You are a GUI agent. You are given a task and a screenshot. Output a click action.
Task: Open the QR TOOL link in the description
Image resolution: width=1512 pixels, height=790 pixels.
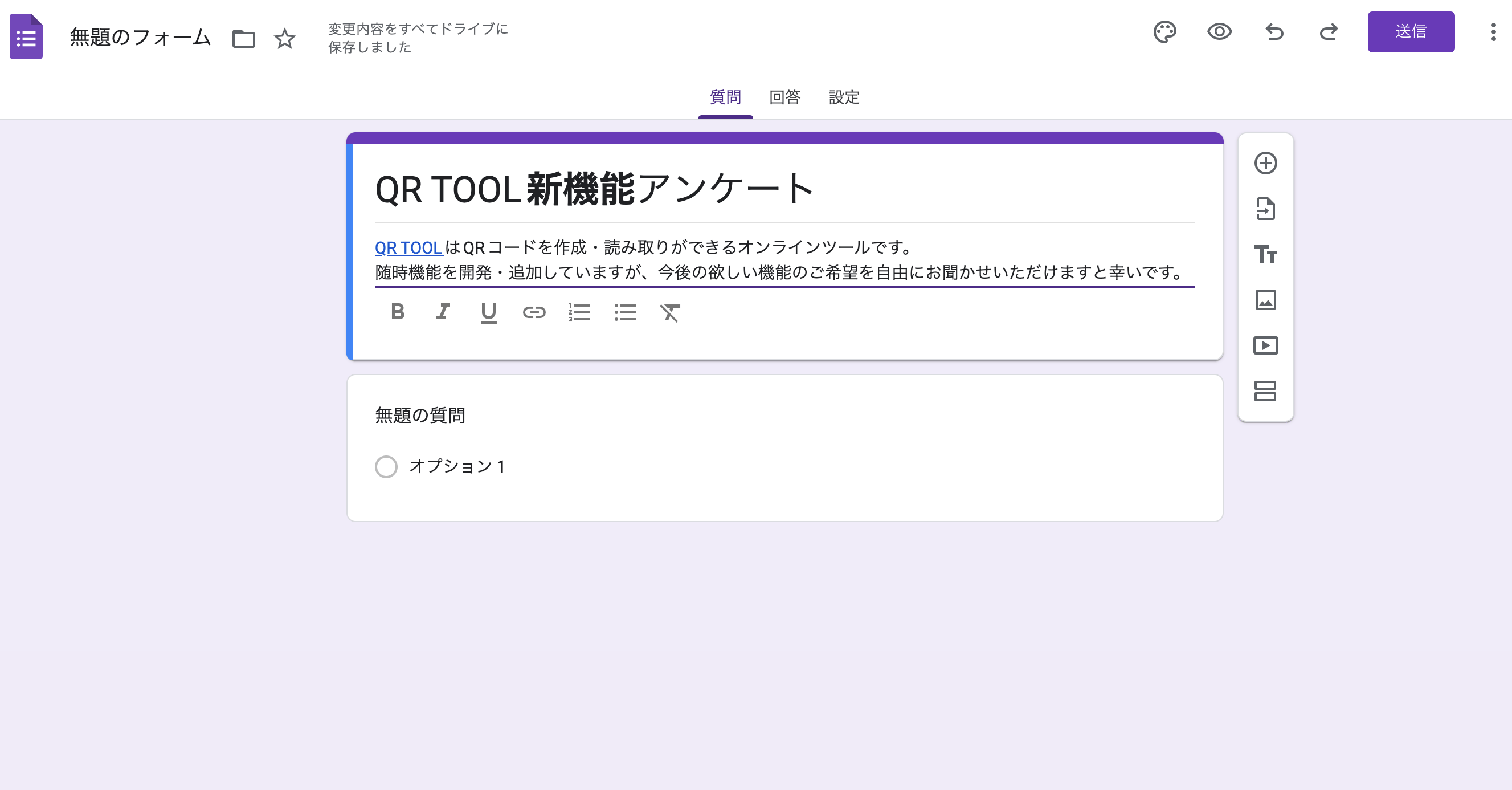[408, 247]
